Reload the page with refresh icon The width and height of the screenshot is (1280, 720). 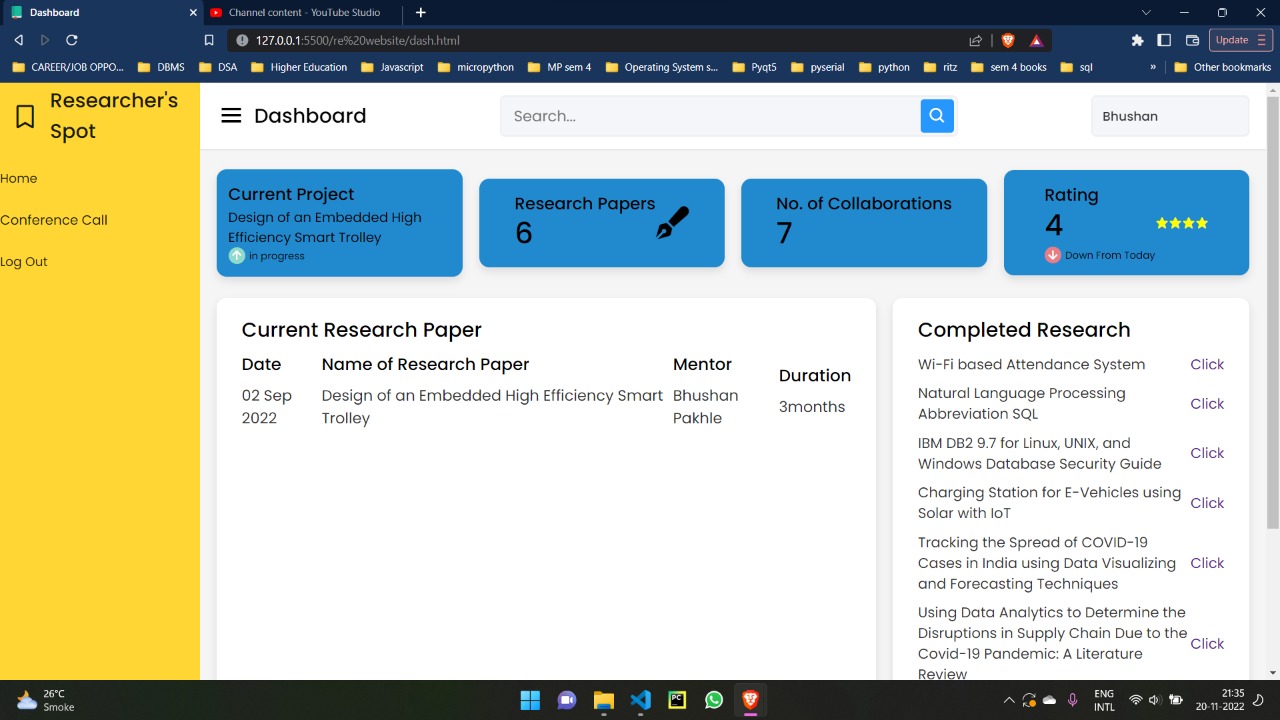point(72,40)
